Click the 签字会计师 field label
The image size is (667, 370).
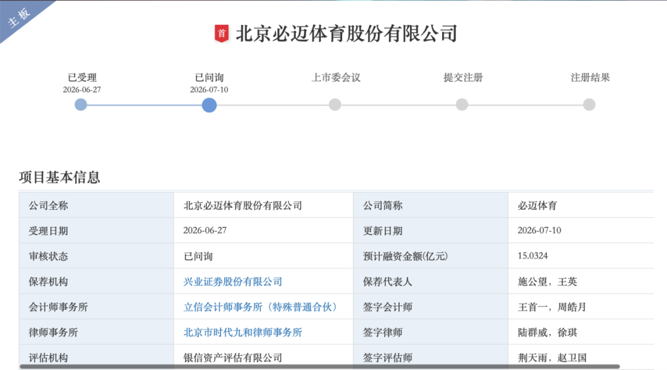[387, 307]
